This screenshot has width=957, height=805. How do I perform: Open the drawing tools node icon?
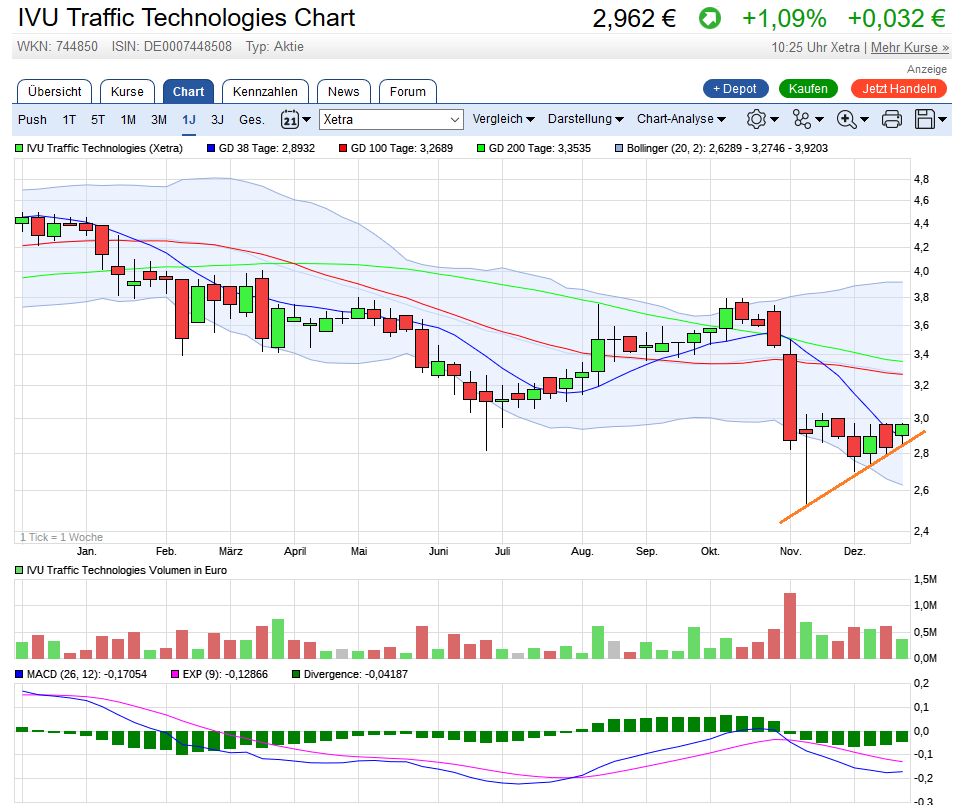click(801, 119)
